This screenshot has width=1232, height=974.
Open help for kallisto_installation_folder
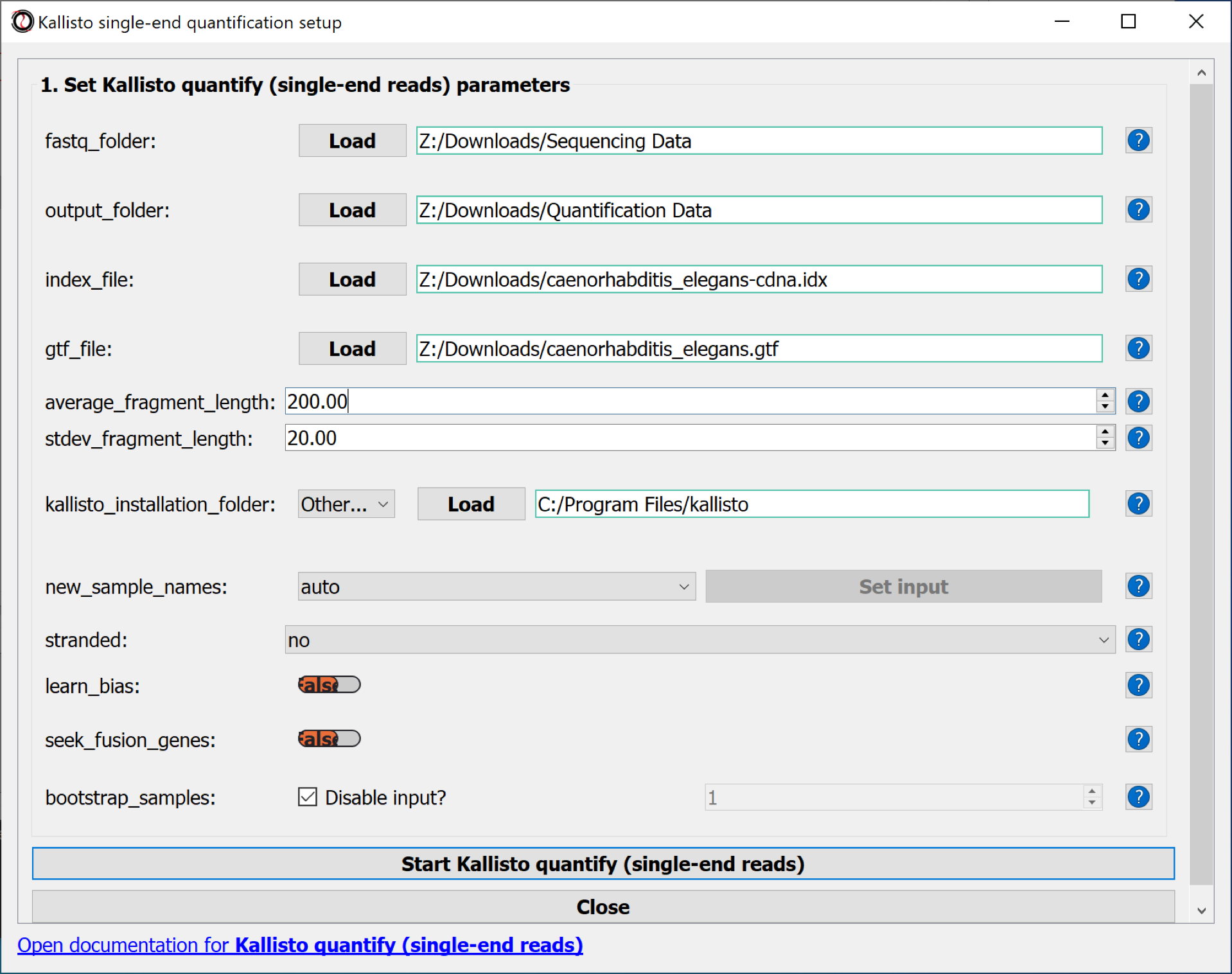(1138, 504)
